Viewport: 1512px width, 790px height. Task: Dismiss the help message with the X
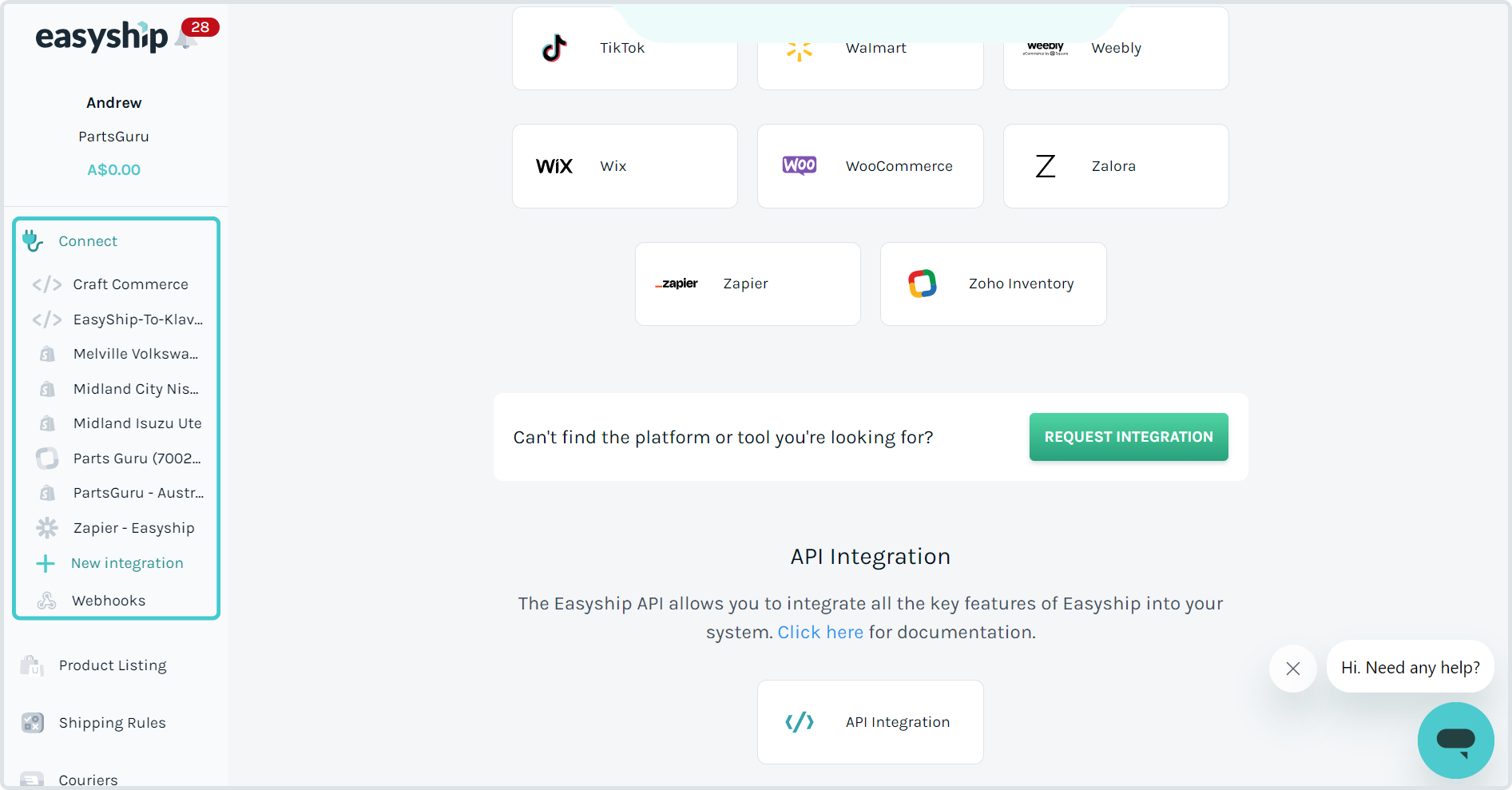pyautogui.click(x=1293, y=669)
